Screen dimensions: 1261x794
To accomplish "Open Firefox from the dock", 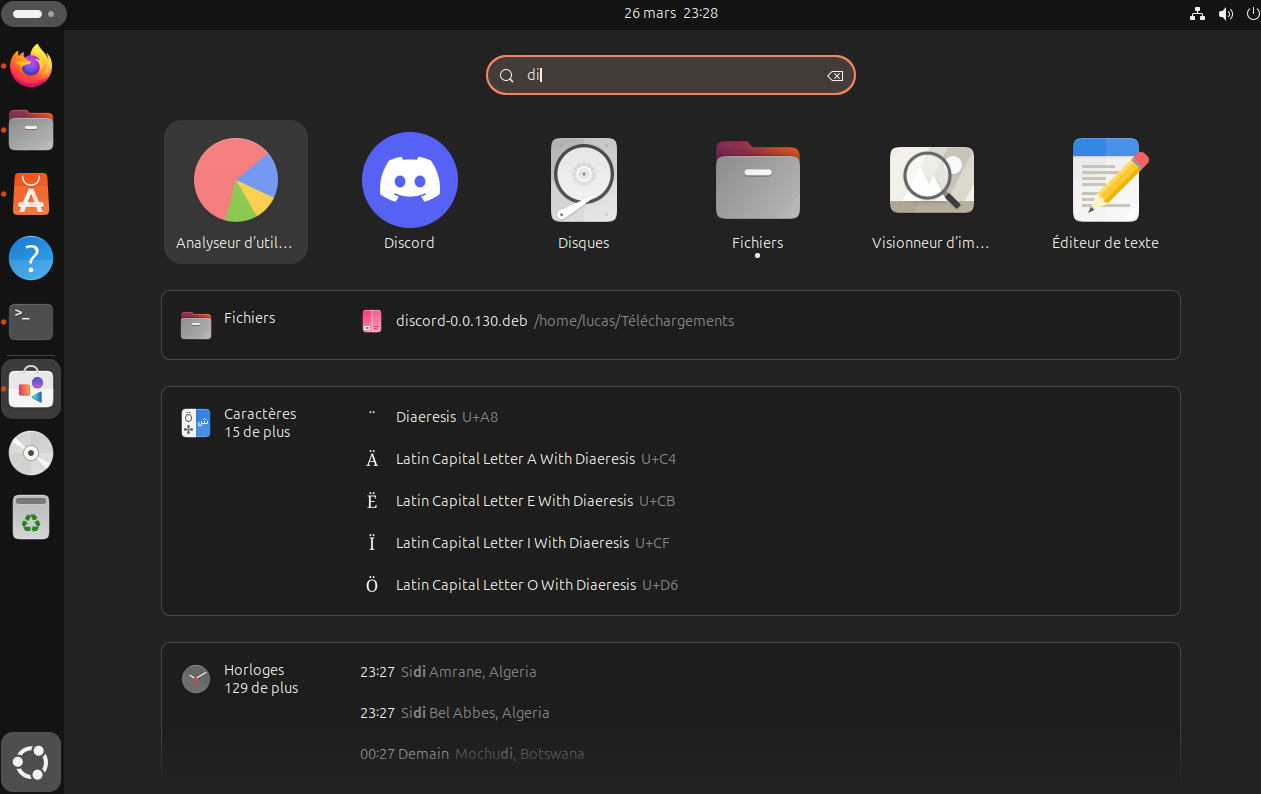I will (x=31, y=67).
